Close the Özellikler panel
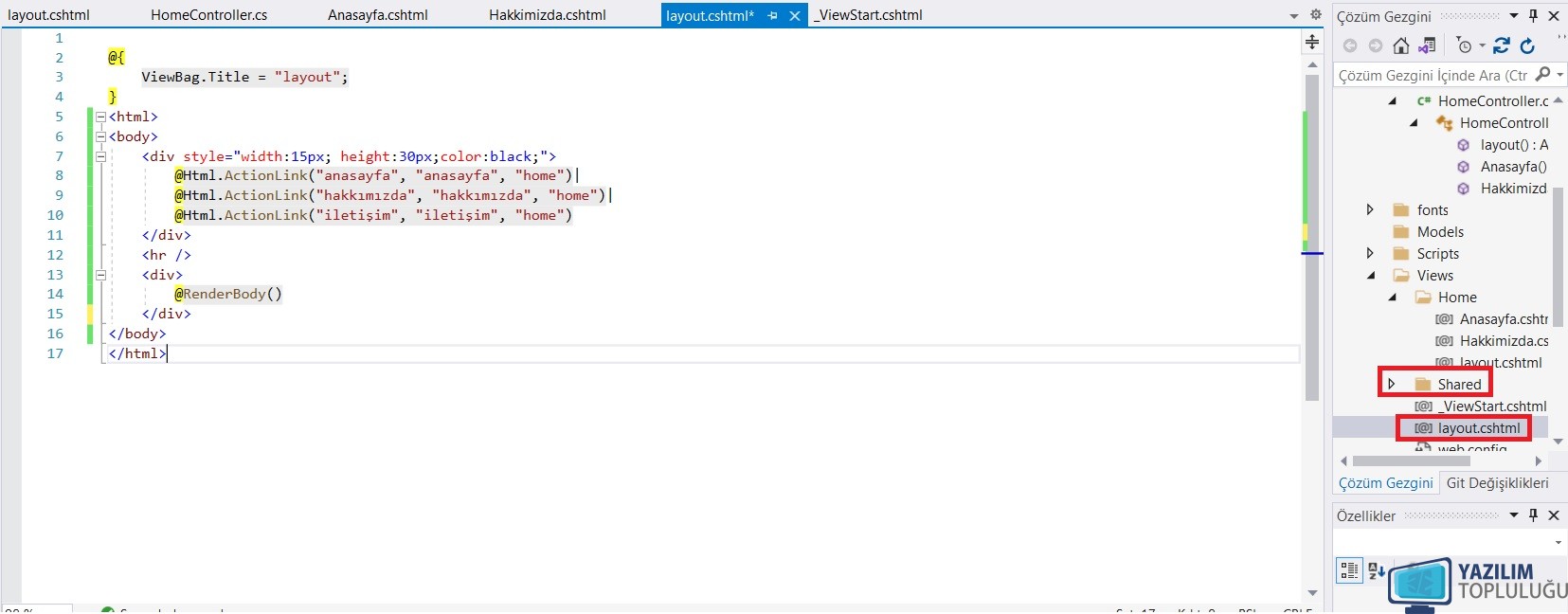 coord(1554,515)
